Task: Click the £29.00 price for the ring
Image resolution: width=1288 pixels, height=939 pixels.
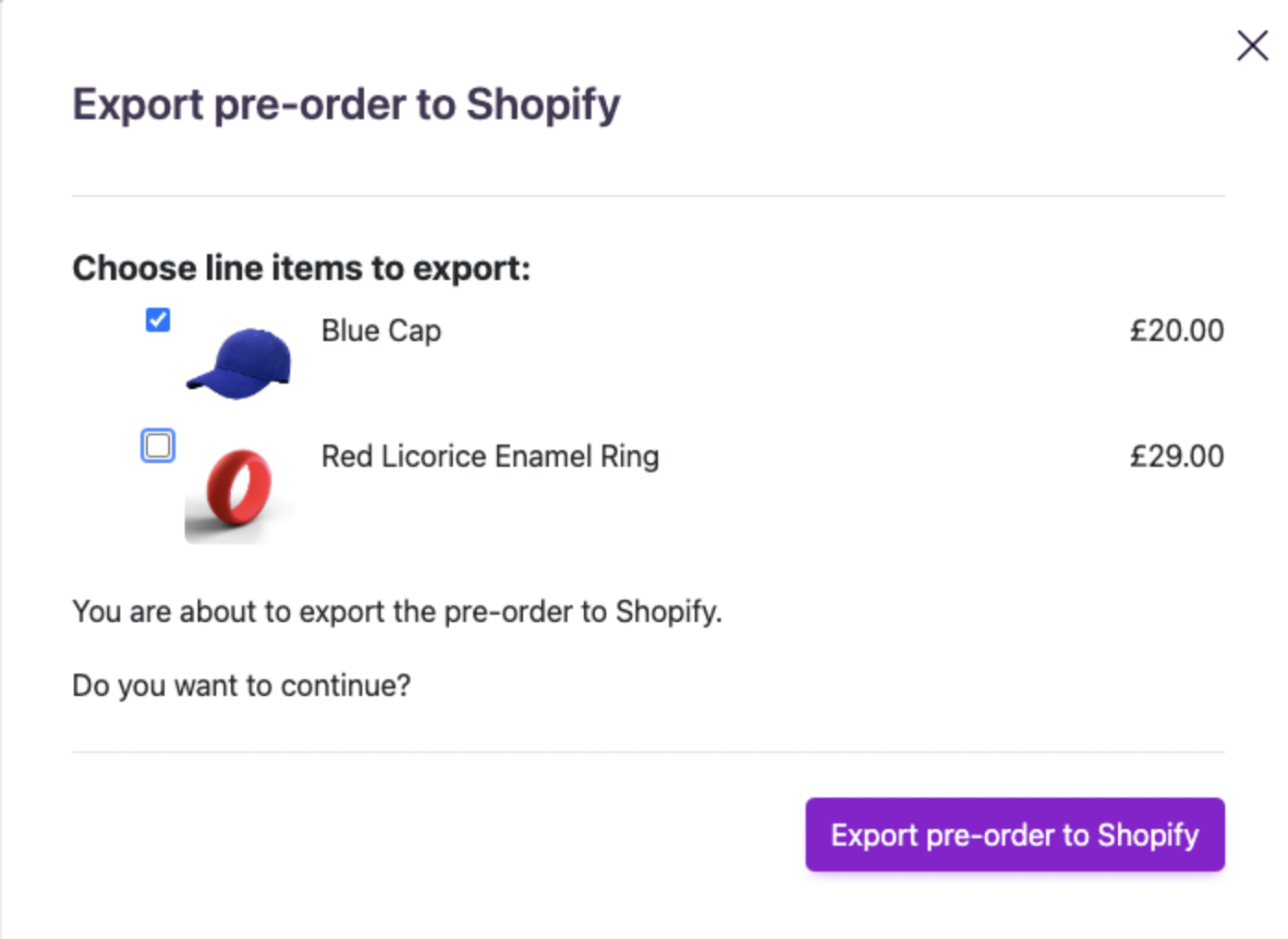Action: [1176, 457]
